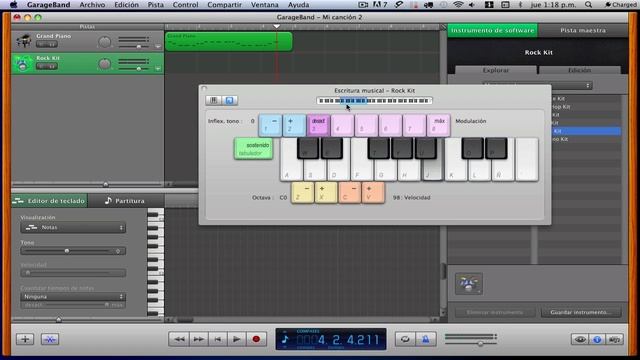Switch to piano keyboard view in Escritura musical
This screenshot has width=640, height=360.
pyautogui.click(x=213, y=100)
